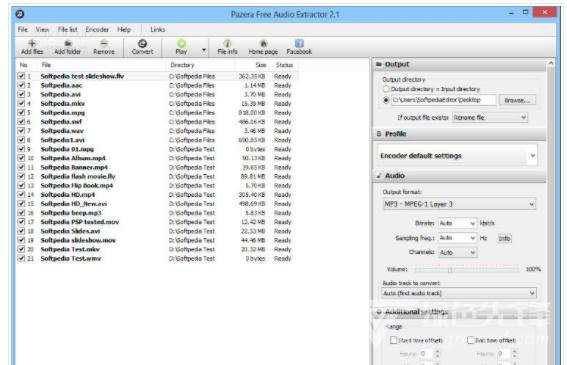Enable End time offset checkbox
The height and width of the screenshot is (365, 567).
tap(470, 340)
